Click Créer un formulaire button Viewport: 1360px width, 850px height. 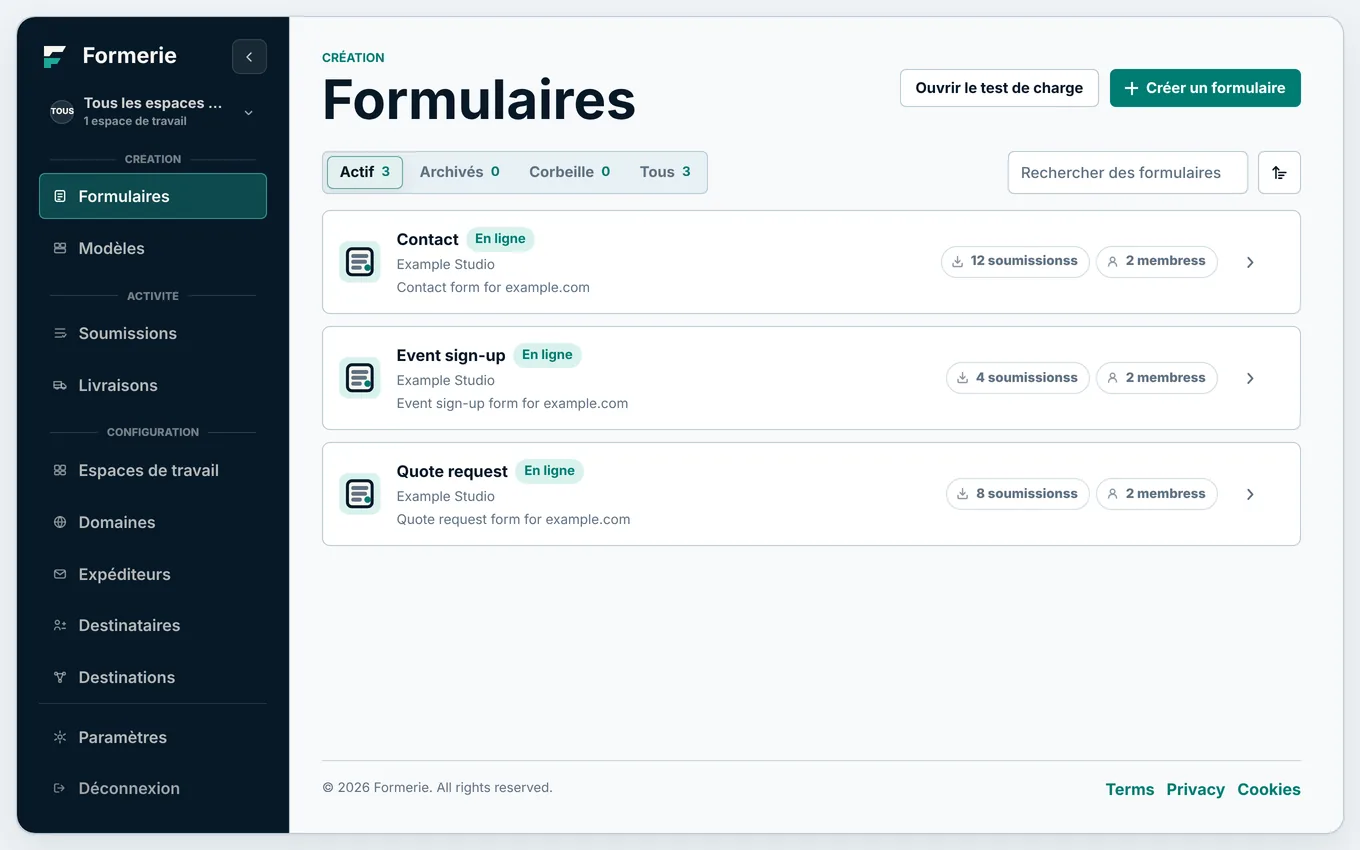(x=1205, y=88)
